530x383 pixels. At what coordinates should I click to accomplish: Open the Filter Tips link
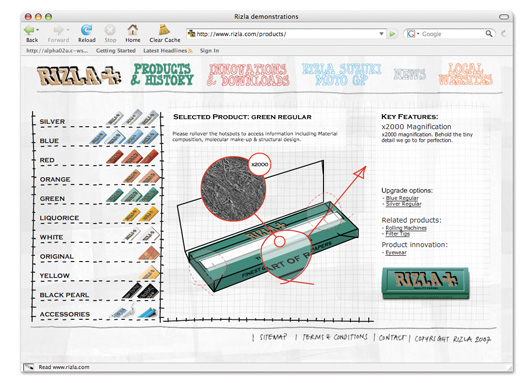tap(398, 234)
